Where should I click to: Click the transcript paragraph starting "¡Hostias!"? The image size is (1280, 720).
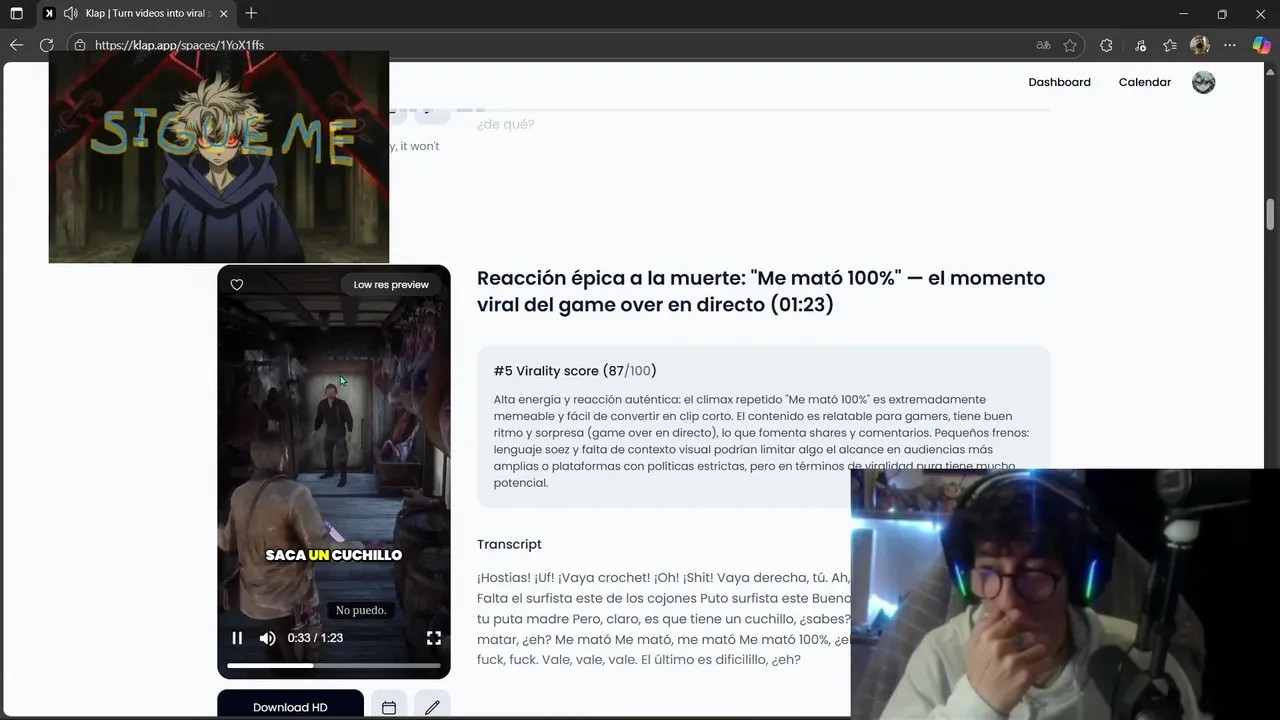(664, 618)
